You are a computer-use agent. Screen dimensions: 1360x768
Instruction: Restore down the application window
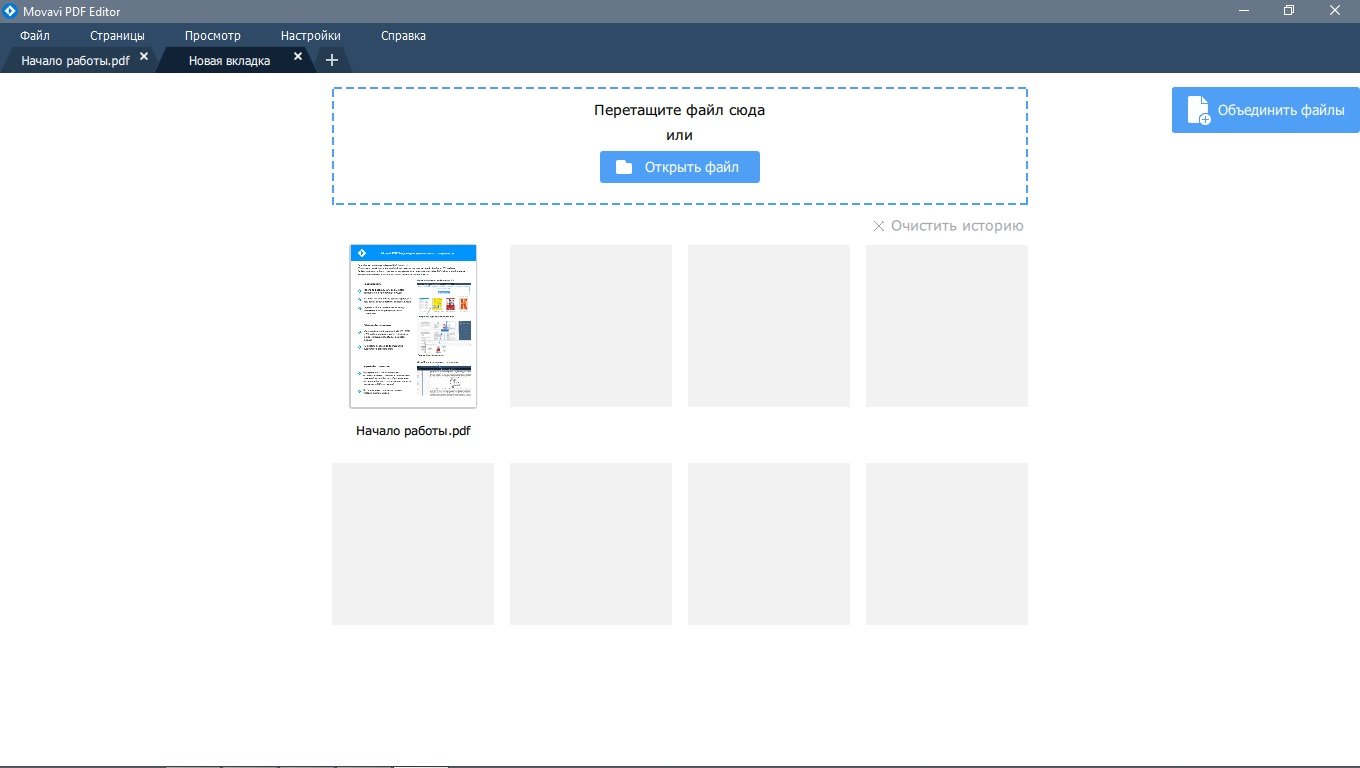tap(1289, 11)
